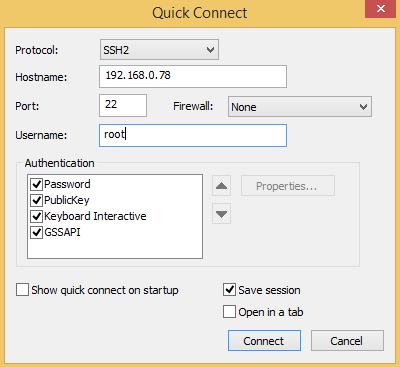This screenshot has height=367, width=400.
Task: Focus the Hostname input field
Action: point(193,76)
